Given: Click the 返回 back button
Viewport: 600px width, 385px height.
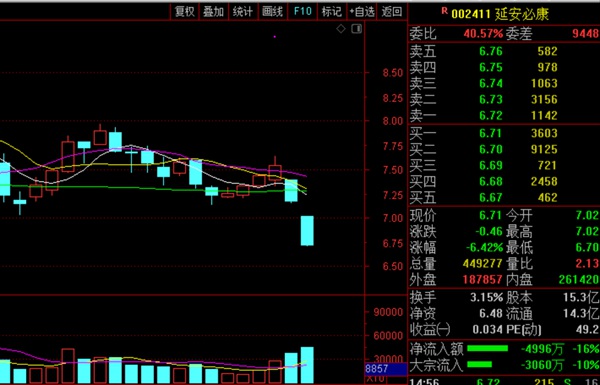Looking at the screenshot, I should point(391,11).
